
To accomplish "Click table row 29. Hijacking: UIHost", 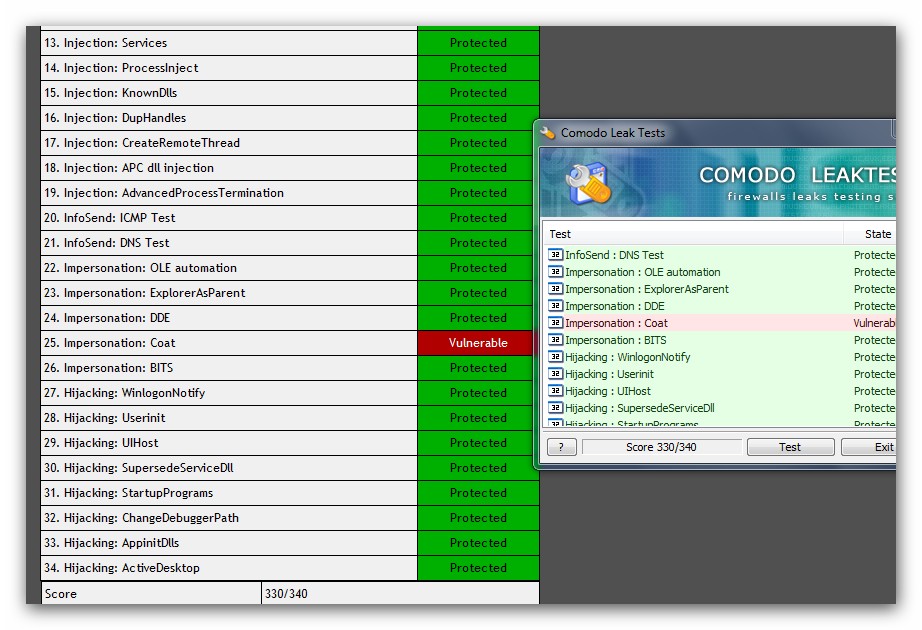I will (x=290, y=443).
